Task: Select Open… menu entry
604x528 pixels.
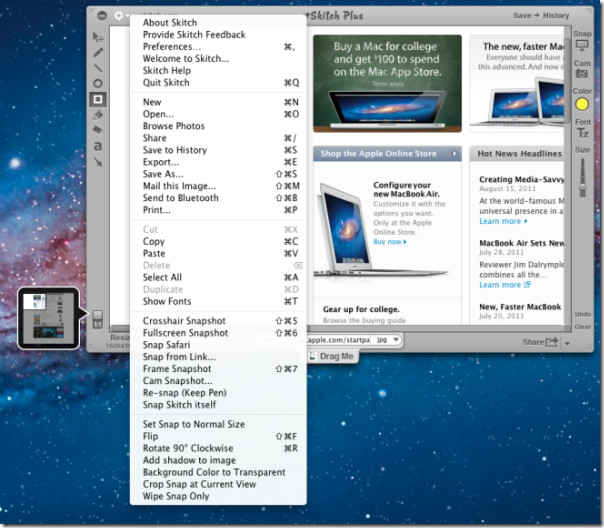Action: tap(218, 114)
